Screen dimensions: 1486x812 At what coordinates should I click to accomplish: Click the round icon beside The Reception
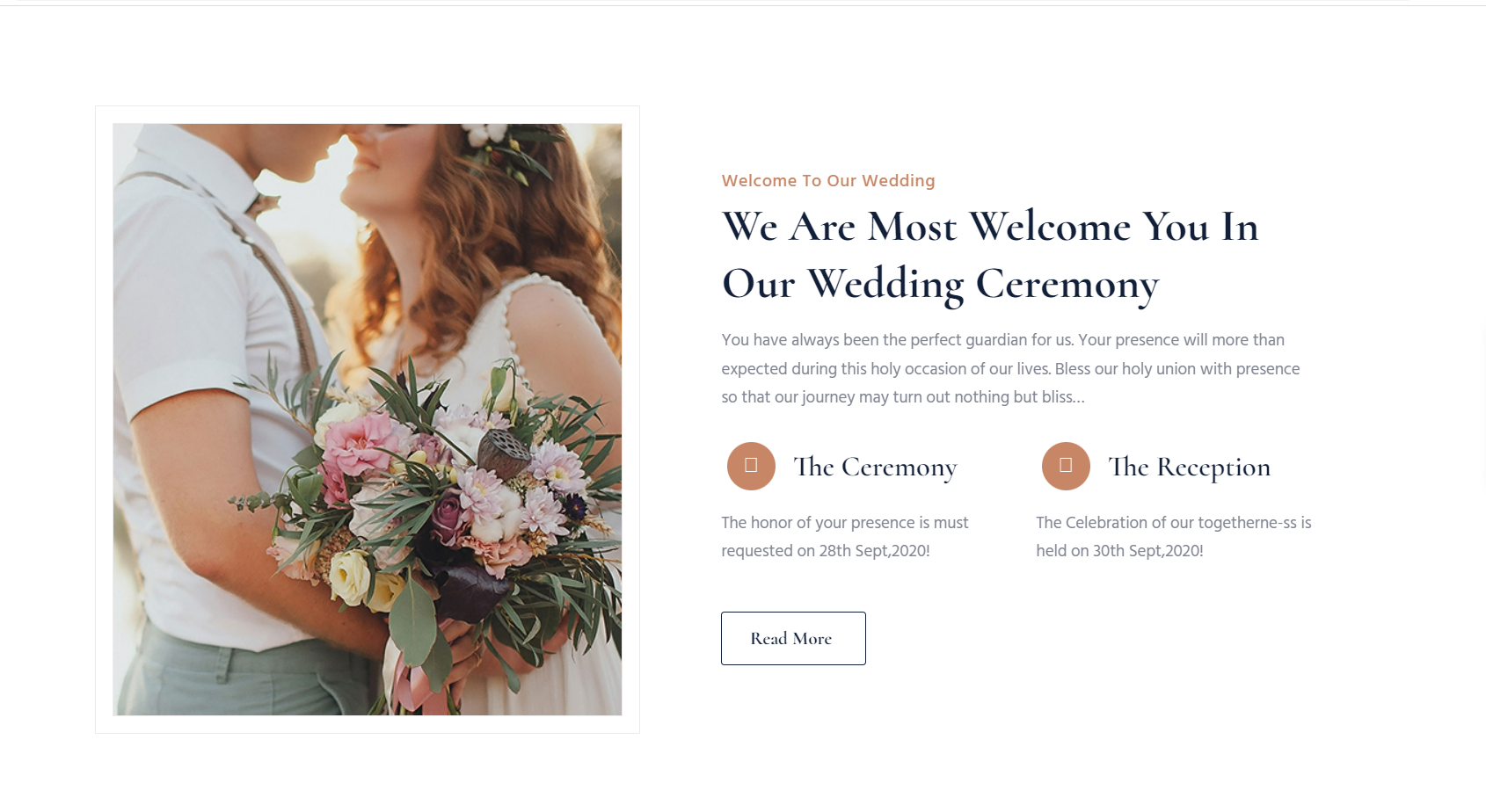point(1066,466)
